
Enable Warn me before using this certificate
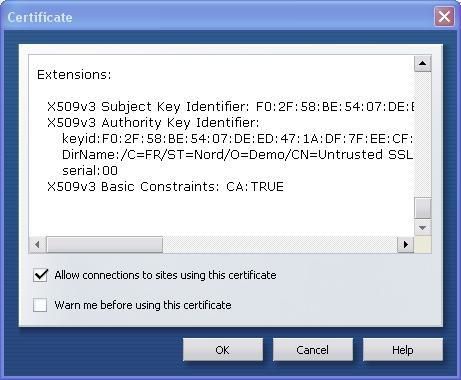coord(40,305)
